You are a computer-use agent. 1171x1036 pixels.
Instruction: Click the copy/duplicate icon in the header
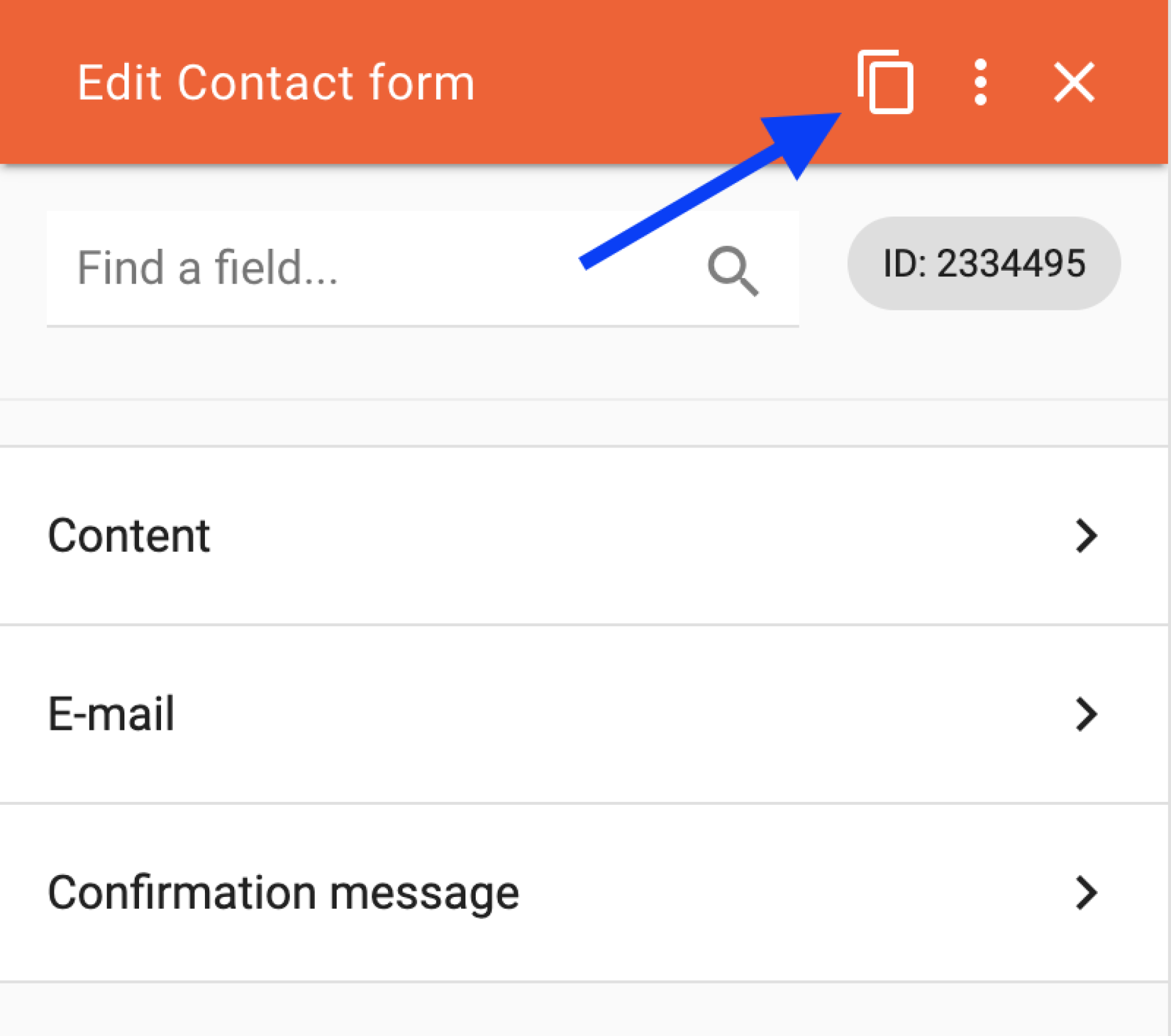pos(885,82)
